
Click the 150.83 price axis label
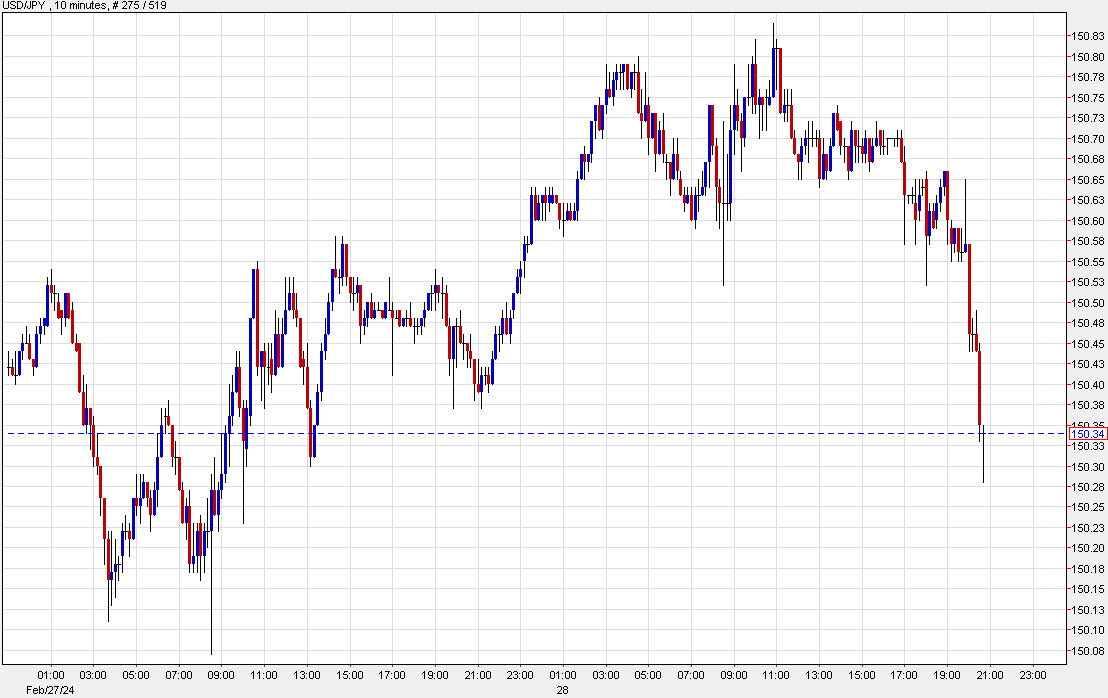(x=1088, y=36)
